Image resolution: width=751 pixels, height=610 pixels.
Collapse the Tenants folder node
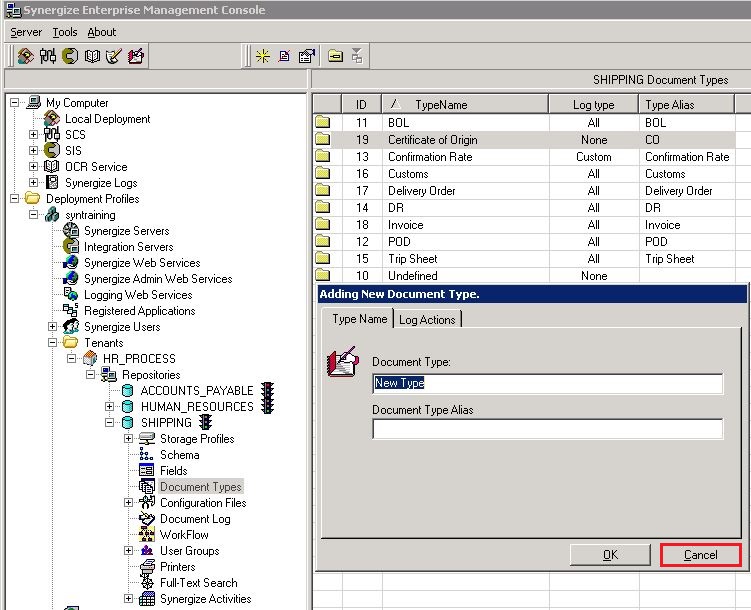pyautogui.click(x=53, y=342)
